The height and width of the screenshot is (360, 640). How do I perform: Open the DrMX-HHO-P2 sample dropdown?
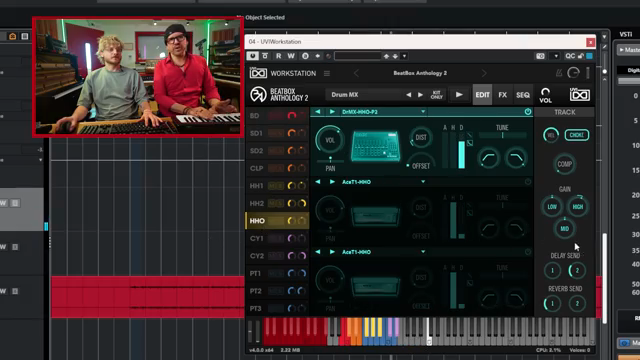pos(423,111)
